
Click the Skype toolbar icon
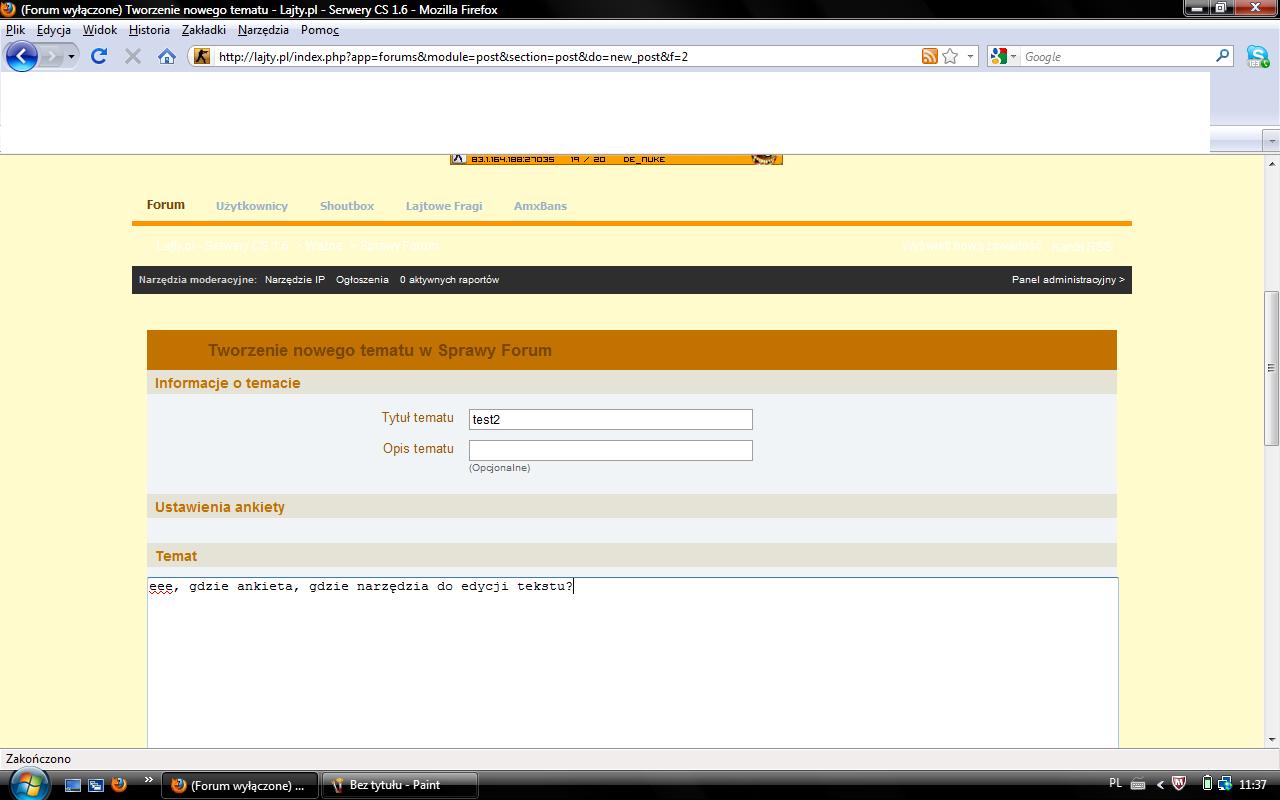[x=1257, y=57]
